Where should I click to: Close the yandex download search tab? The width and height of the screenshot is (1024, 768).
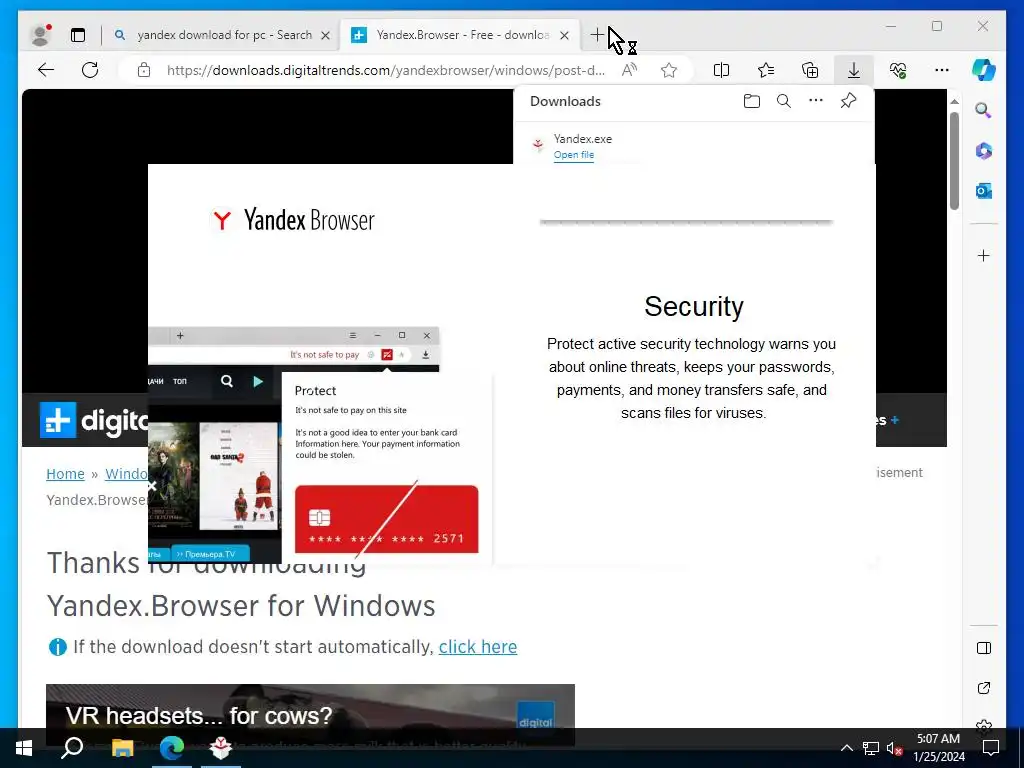[x=325, y=35]
